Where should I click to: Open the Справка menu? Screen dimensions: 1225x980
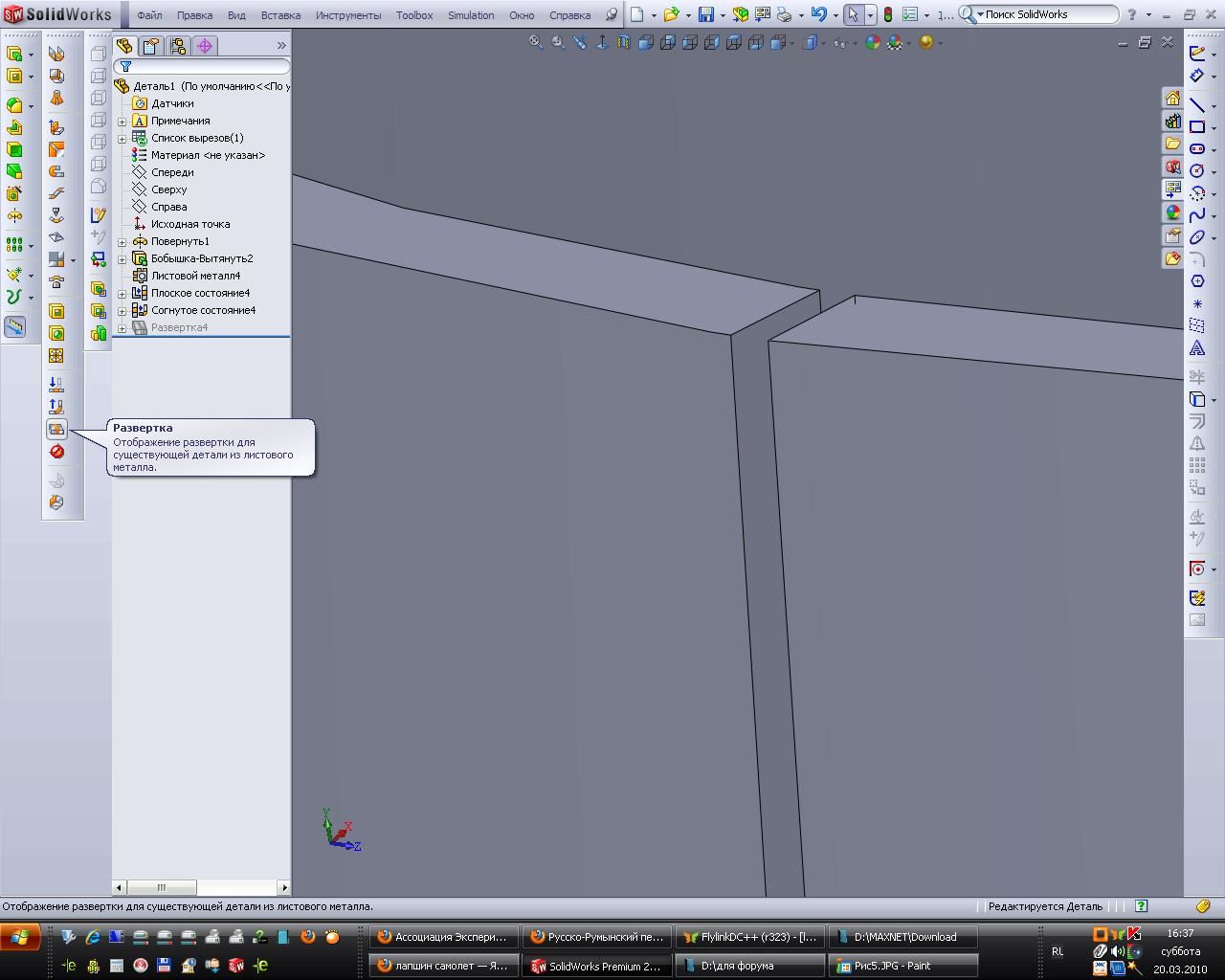click(569, 15)
